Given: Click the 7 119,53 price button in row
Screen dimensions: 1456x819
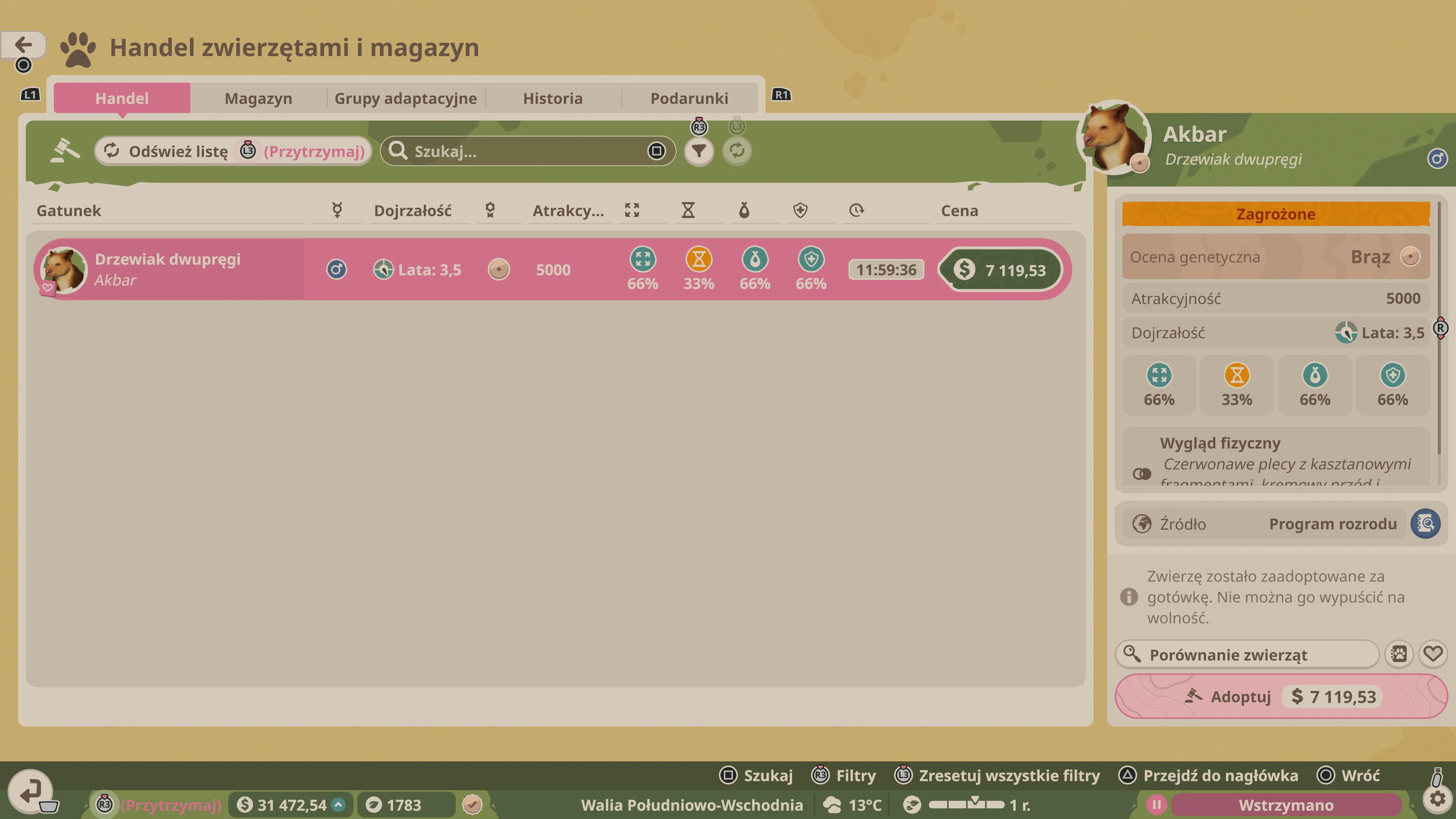Looking at the screenshot, I should (1000, 270).
